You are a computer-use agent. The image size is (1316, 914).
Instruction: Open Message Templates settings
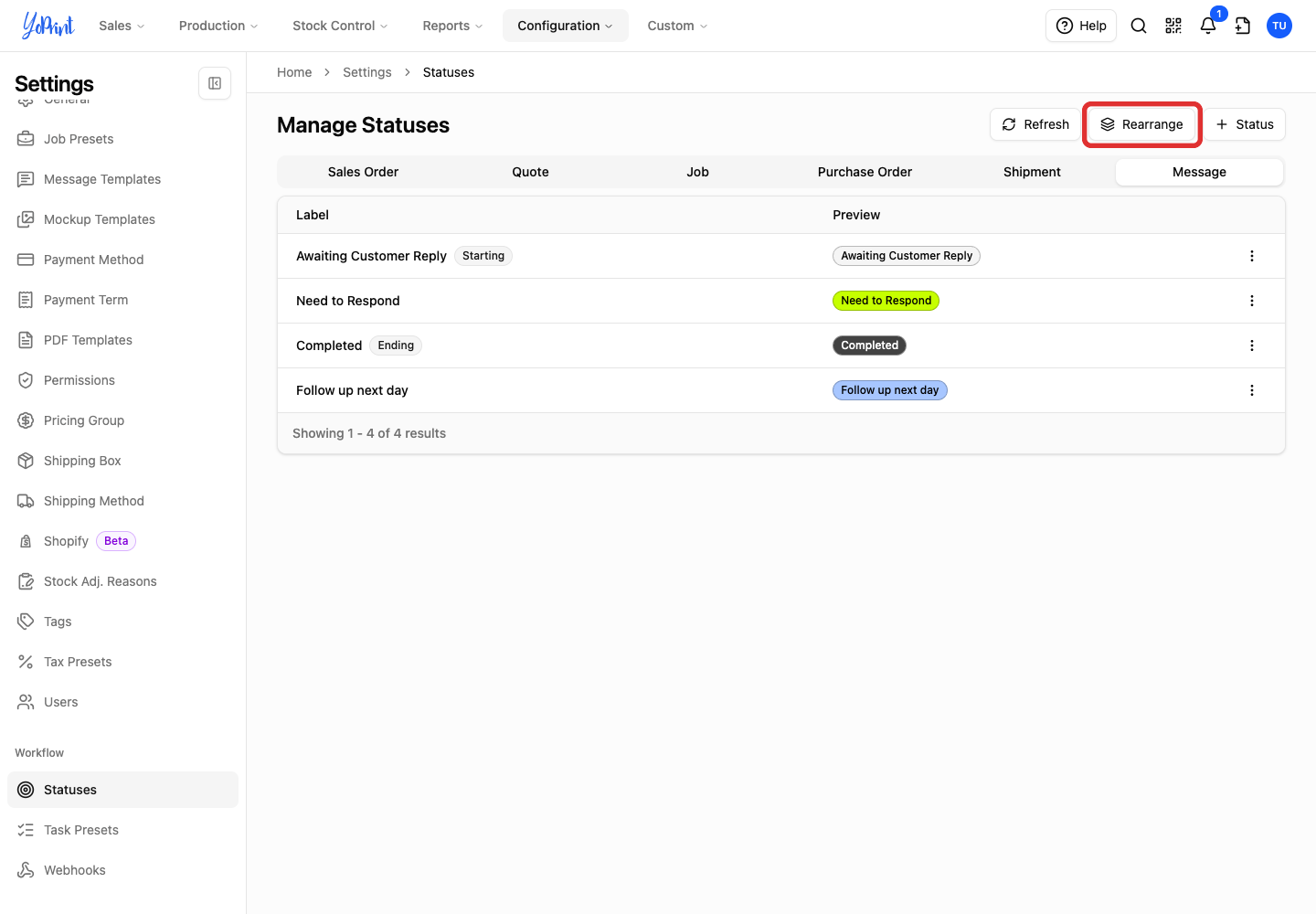point(122,179)
